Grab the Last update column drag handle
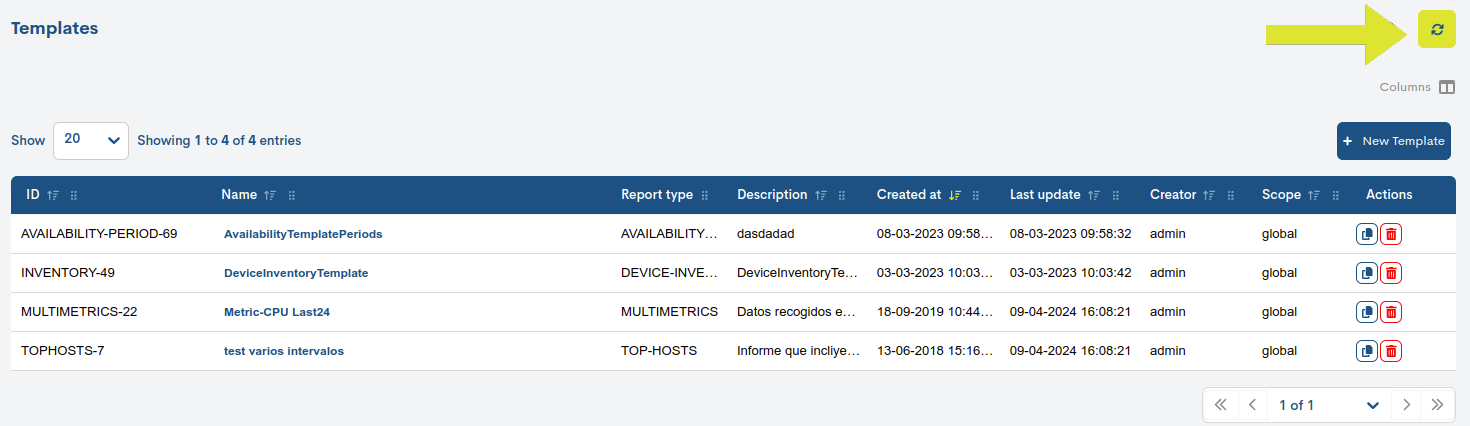Screen dimensions: 1470x426 point(1115,195)
